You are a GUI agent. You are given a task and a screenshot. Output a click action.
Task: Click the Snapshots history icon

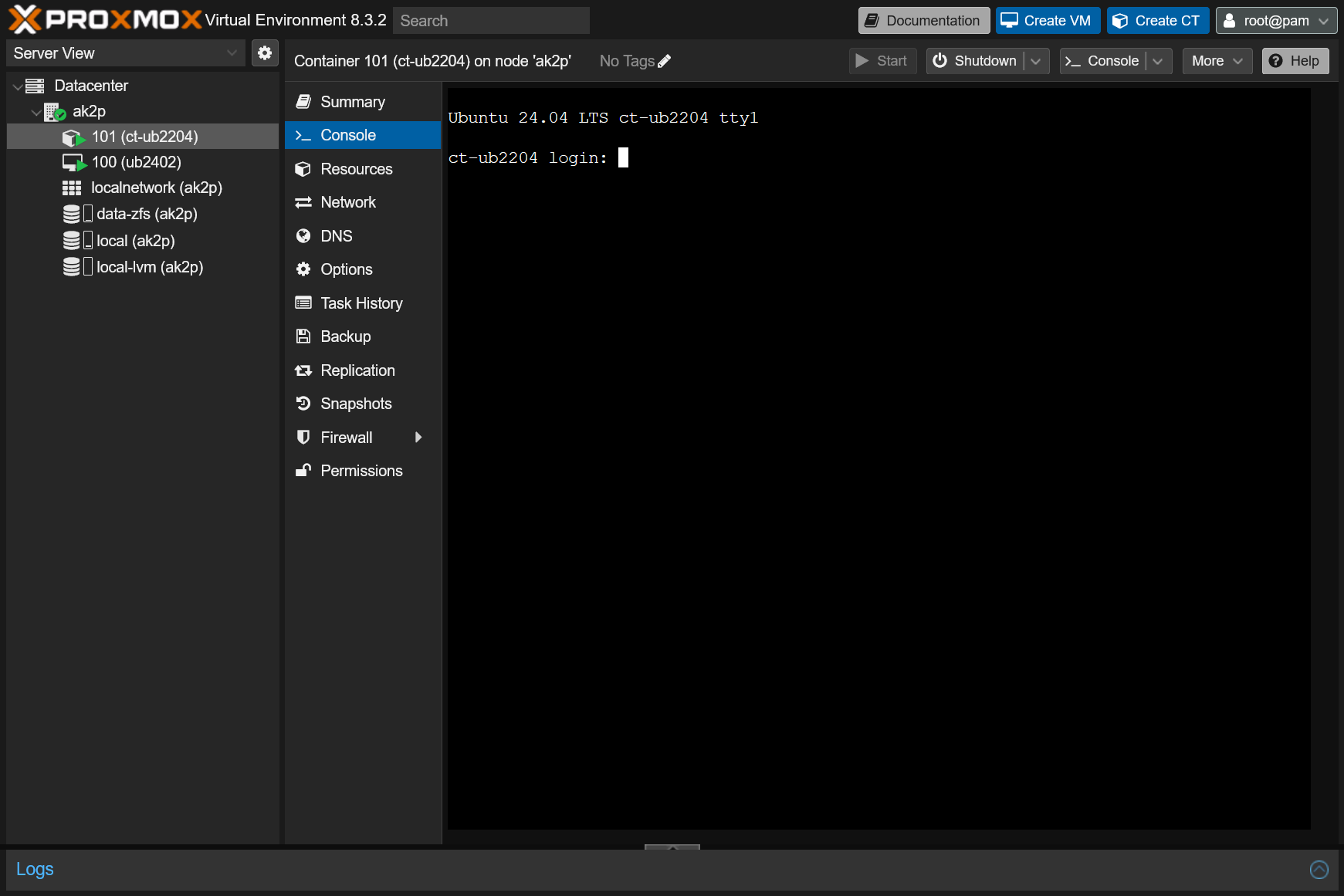[303, 404]
